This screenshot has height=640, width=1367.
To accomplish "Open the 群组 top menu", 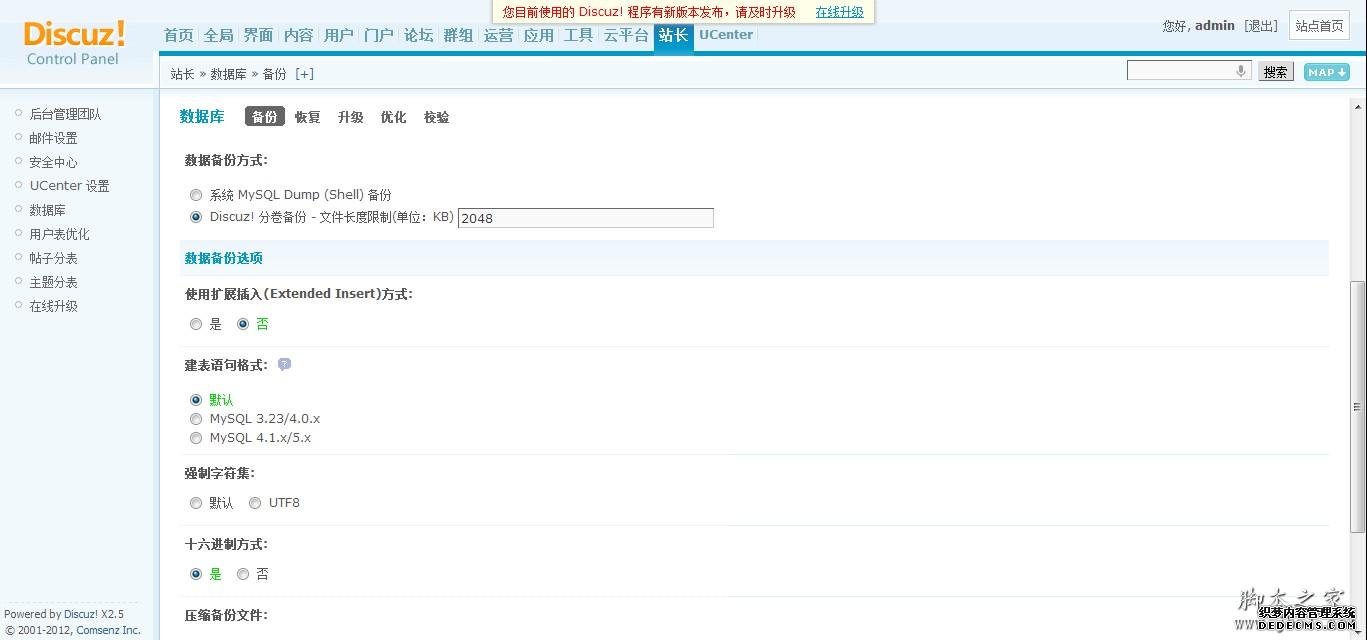I will [x=458, y=35].
